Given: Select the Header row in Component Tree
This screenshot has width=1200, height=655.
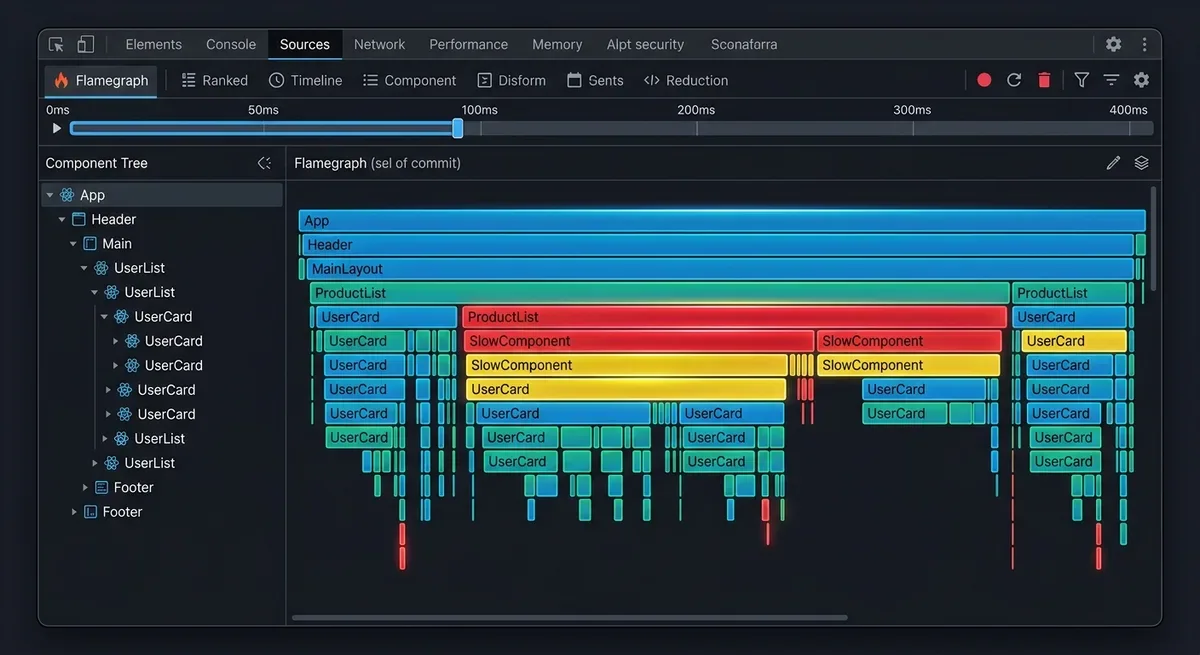Looking at the screenshot, I should coord(162,219).
